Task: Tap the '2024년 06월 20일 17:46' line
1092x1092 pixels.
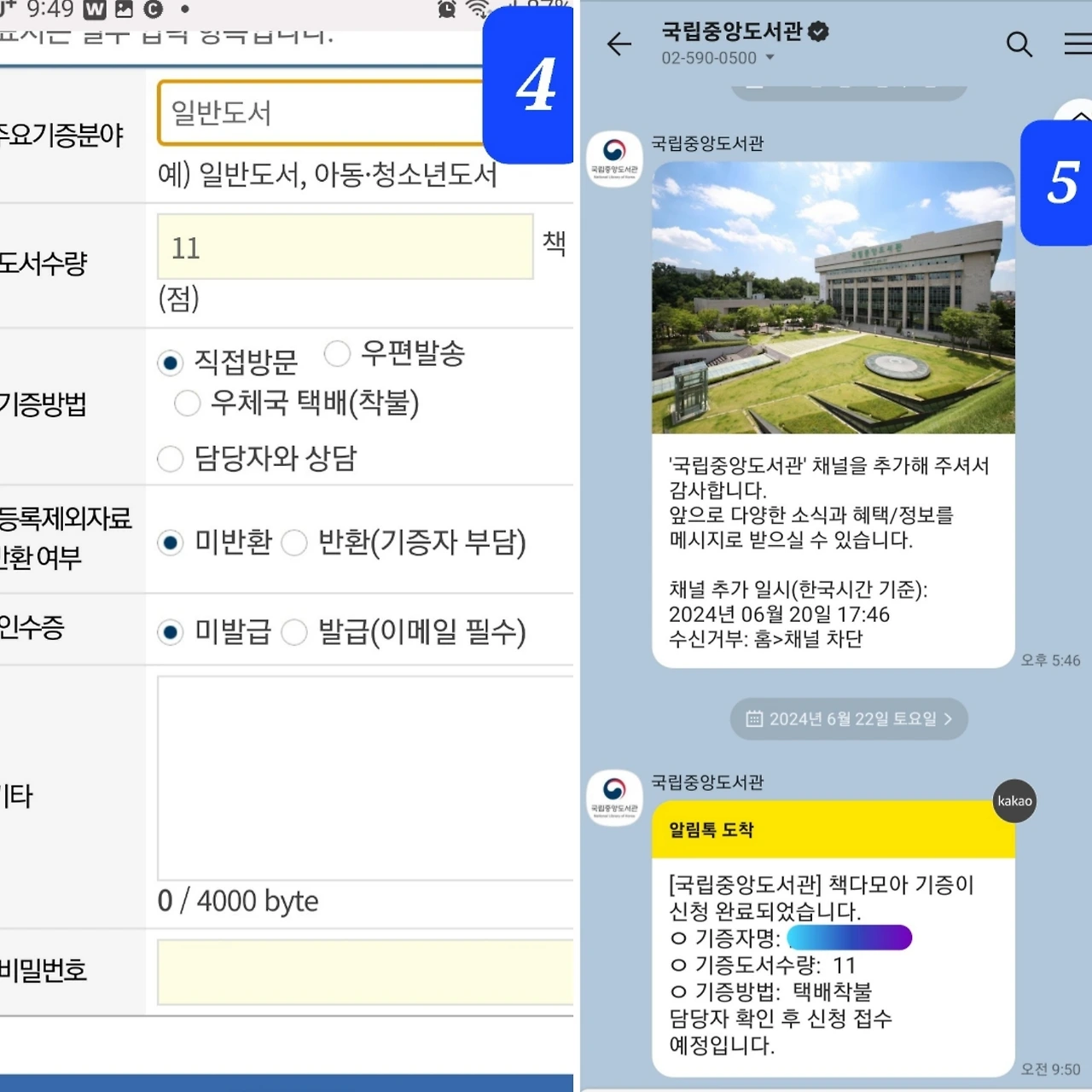Action: [x=779, y=614]
